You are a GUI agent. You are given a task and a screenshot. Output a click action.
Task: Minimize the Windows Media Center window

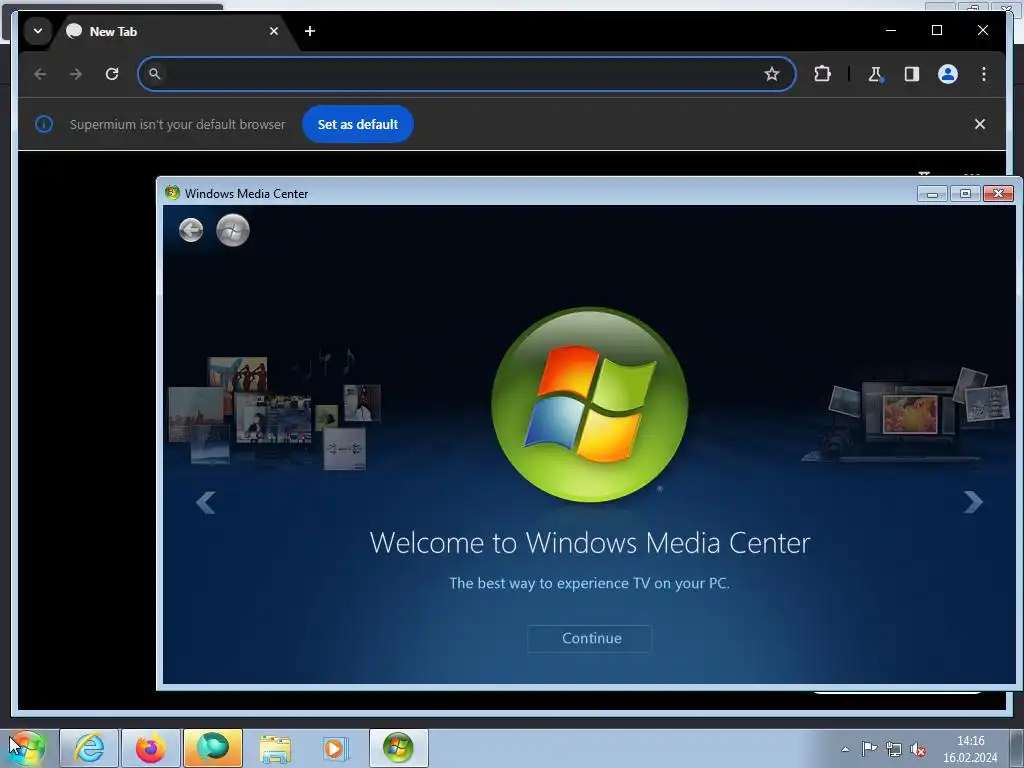coord(932,193)
